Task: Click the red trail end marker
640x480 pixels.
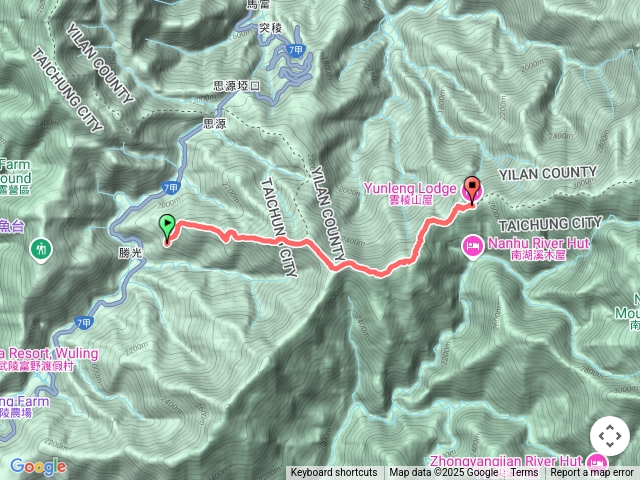Action: pyautogui.click(x=472, y=191)
